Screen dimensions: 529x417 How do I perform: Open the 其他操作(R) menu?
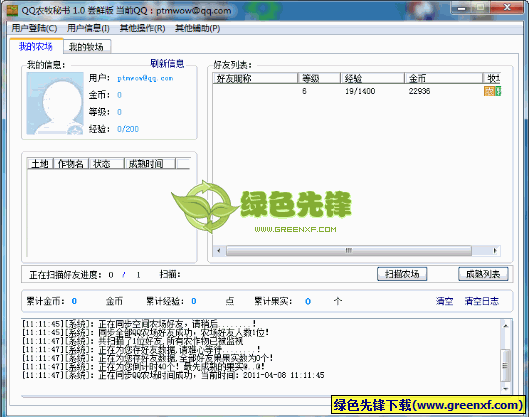(142, 28)
